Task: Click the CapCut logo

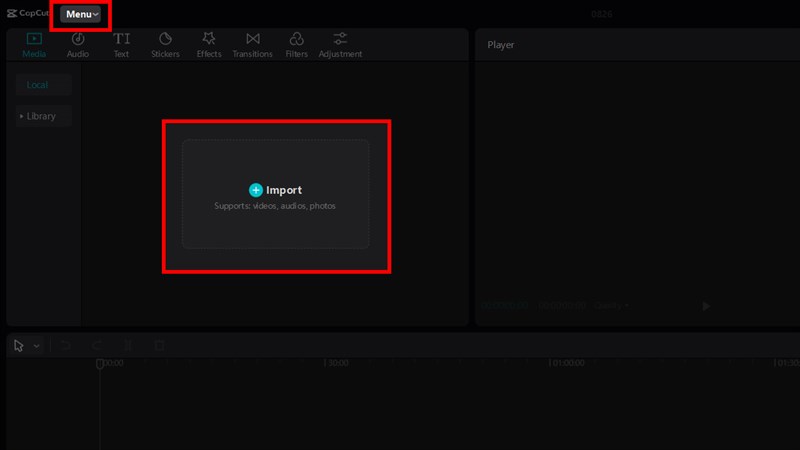Action: pyautogui.click(x=27, y=14)
